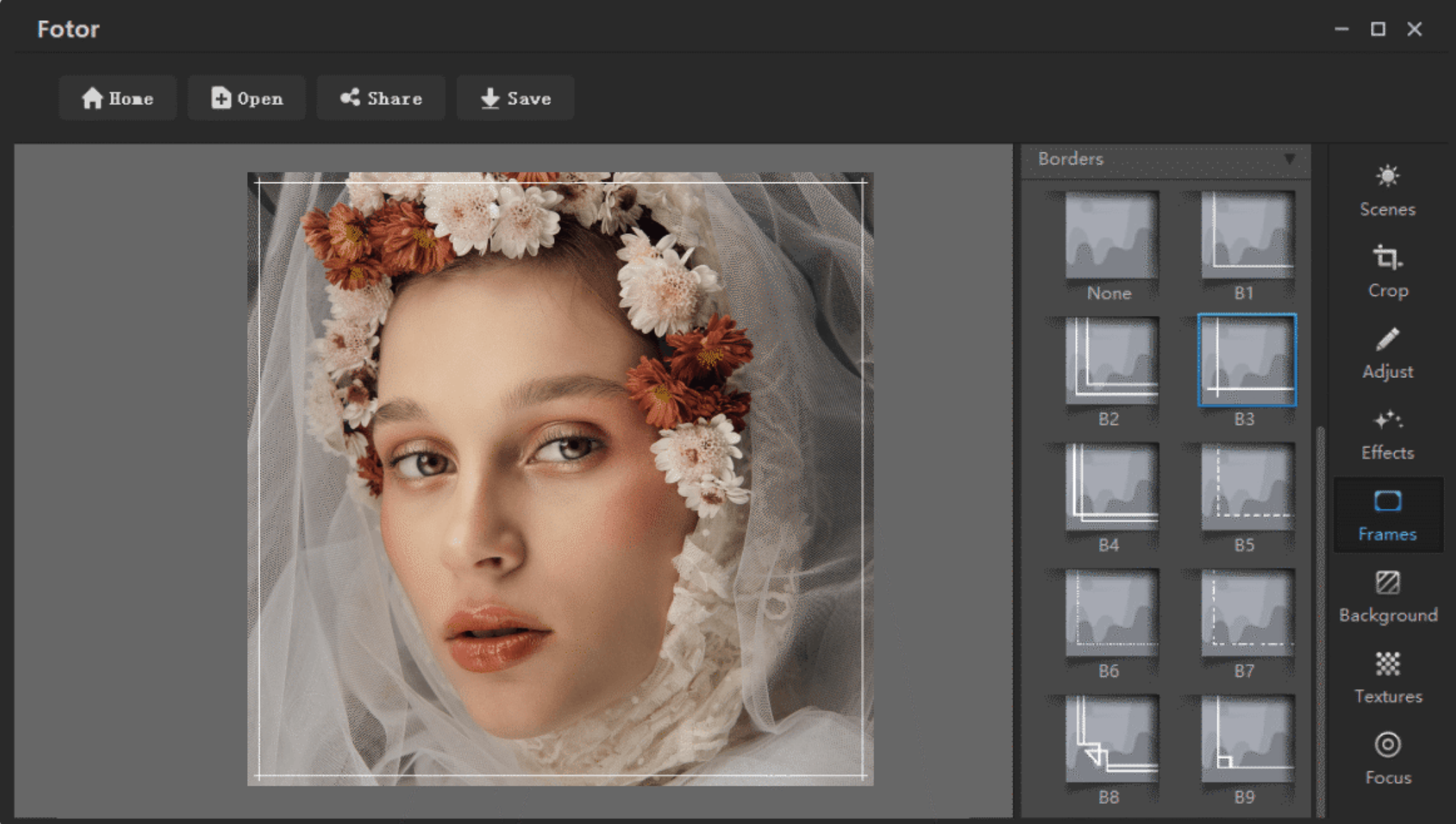
Task: Expand the Borders category dropdown
Action: tap(1291, 159)
